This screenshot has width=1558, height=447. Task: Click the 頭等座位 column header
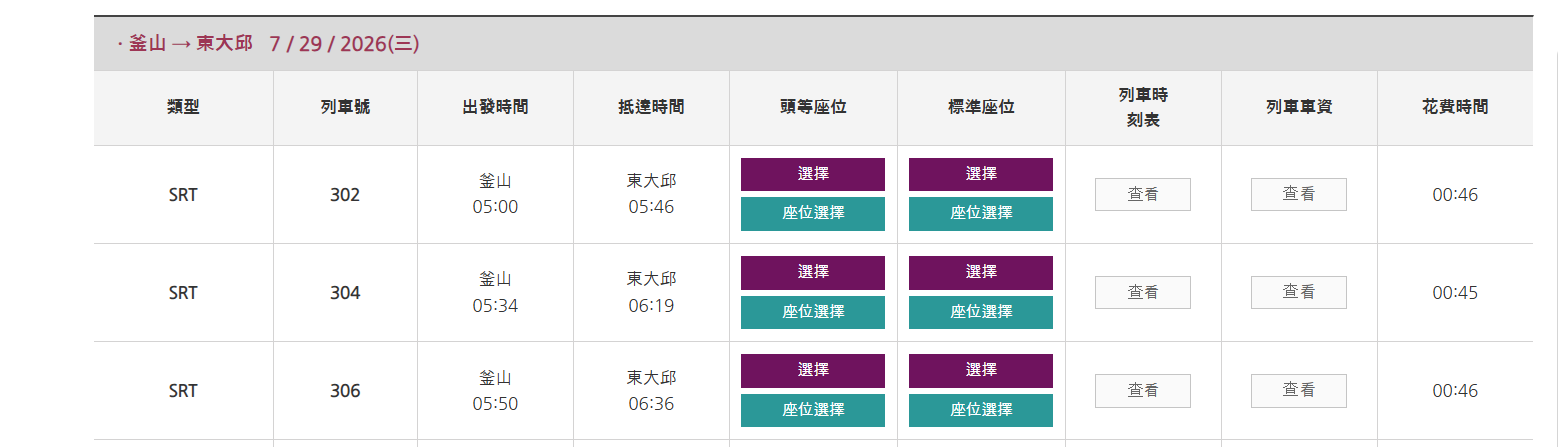pyautogui.click(x=813, y=107)
